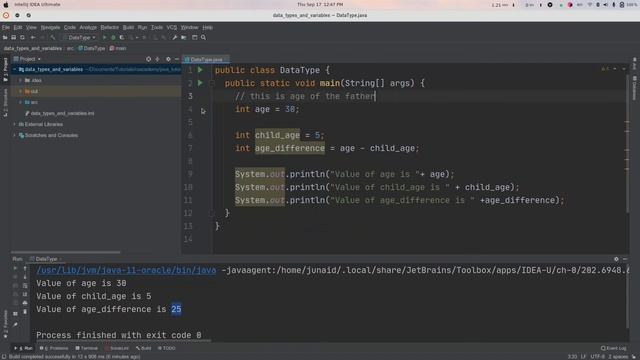640x360 pixels.
Task: Expand External Libraries node
Action: coord(15,124)
